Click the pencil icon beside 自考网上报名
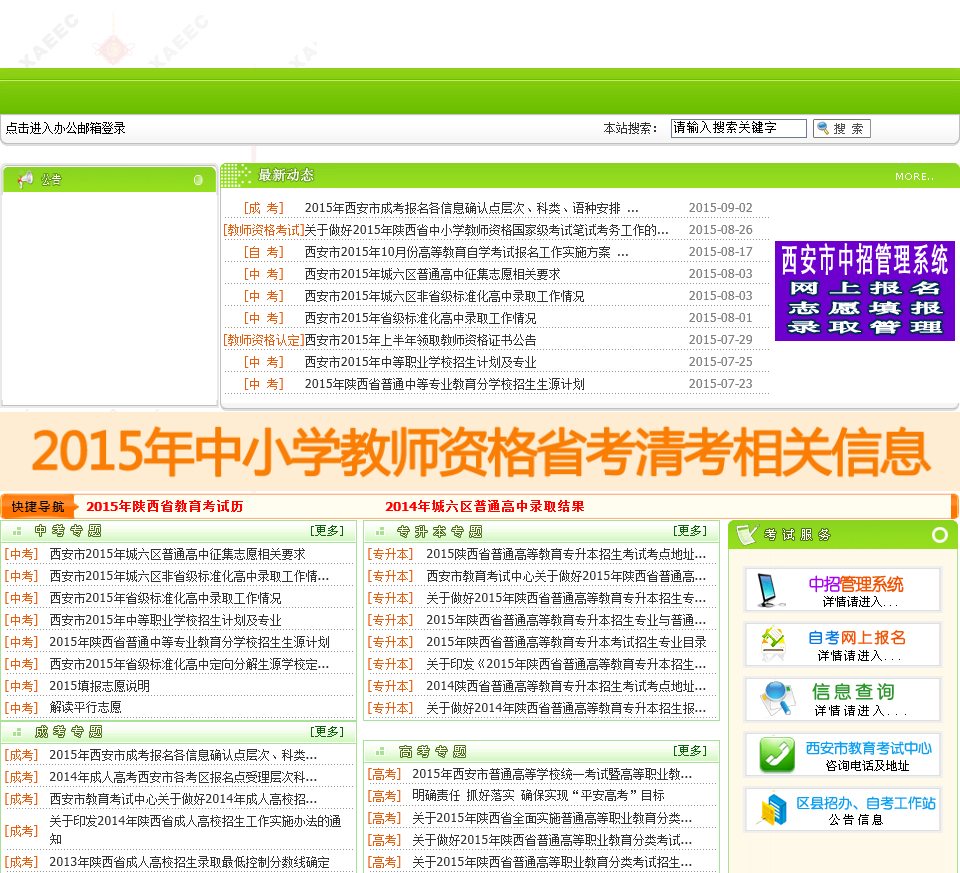Image resolution: width=960 pixels, height=873 pixels. 773,644
